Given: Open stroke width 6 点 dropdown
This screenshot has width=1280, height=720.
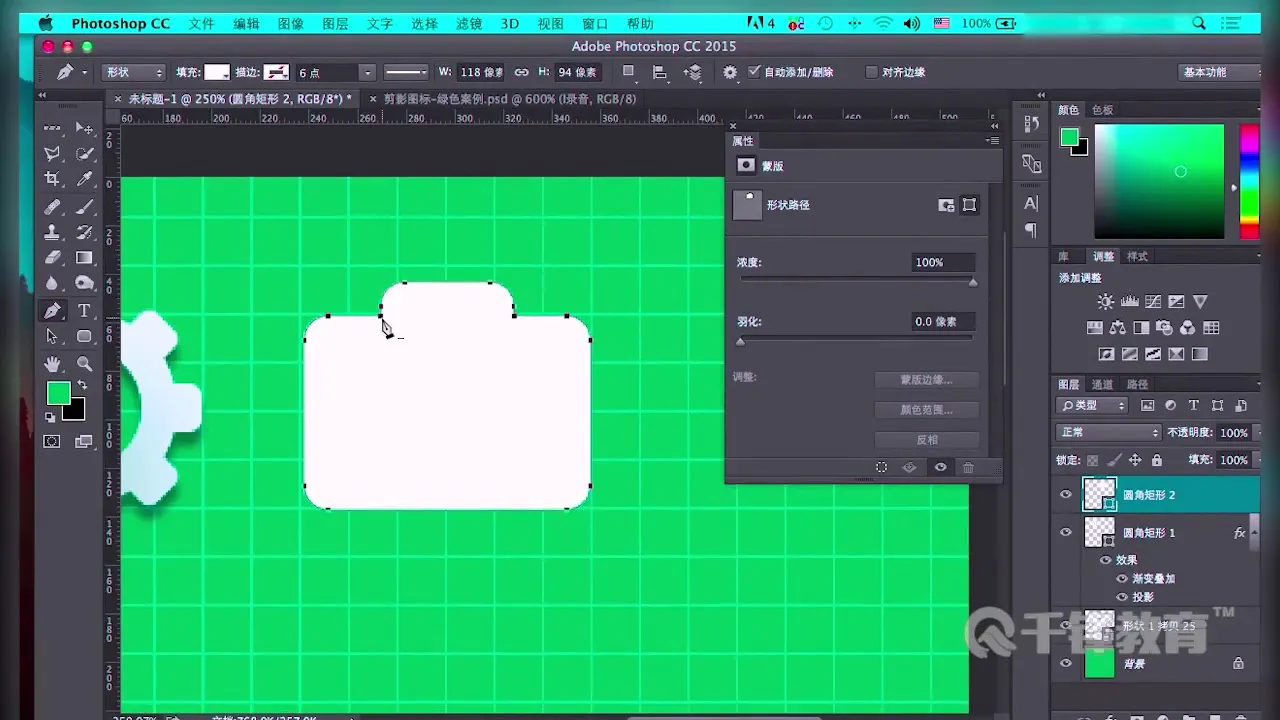Looking at the screenshot, I should [x=367, y=72].
